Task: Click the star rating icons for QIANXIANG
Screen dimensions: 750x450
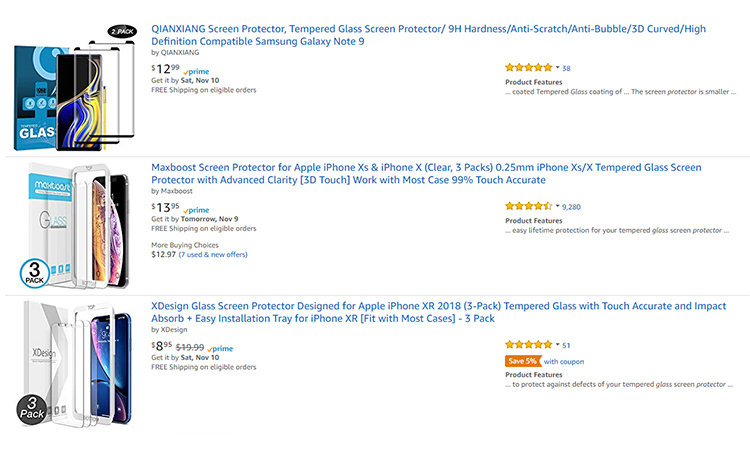Action: pyautogui.click(x=529, y=67)
